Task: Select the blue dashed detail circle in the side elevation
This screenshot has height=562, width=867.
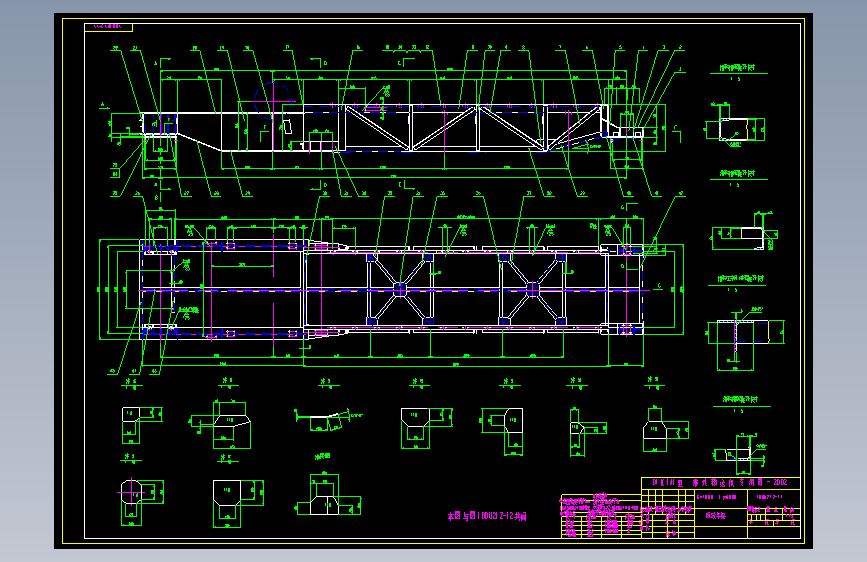Action: coord(273,101)
